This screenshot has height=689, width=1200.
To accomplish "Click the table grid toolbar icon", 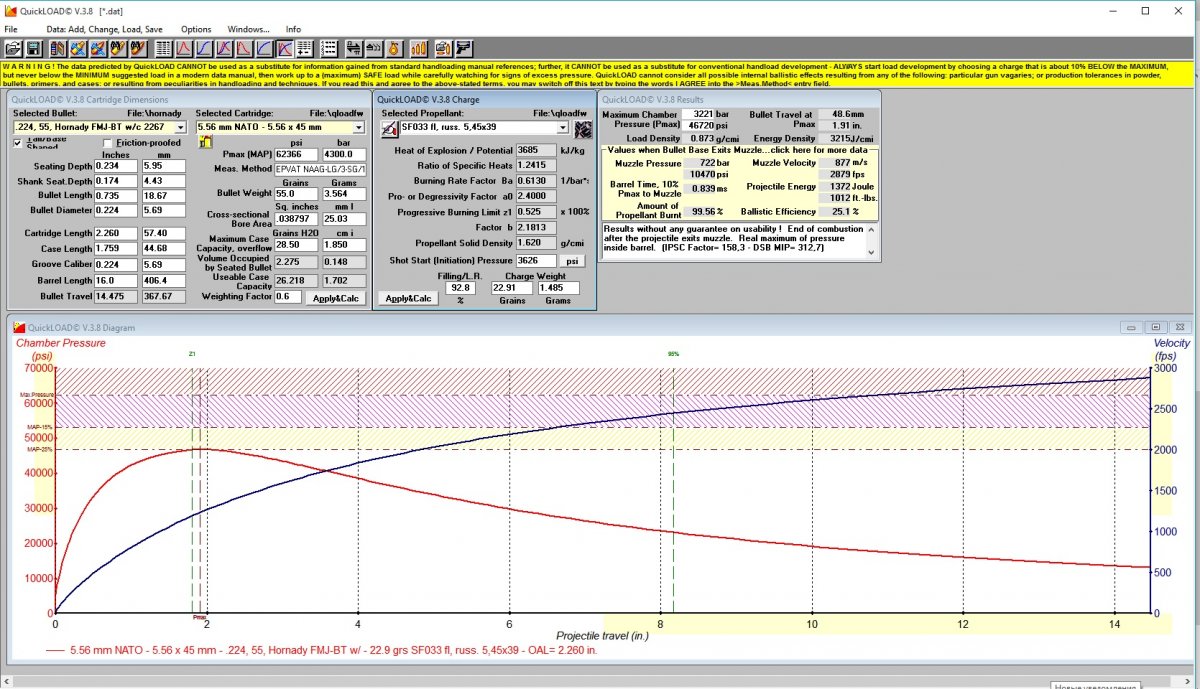I will [x=164, y=48].
